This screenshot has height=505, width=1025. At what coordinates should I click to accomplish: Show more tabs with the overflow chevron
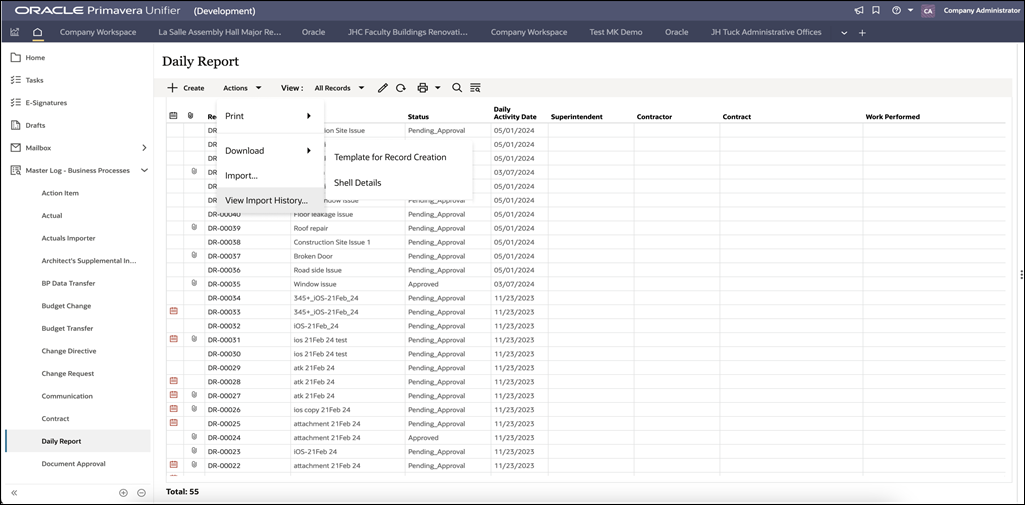click(x=844, y=33)
